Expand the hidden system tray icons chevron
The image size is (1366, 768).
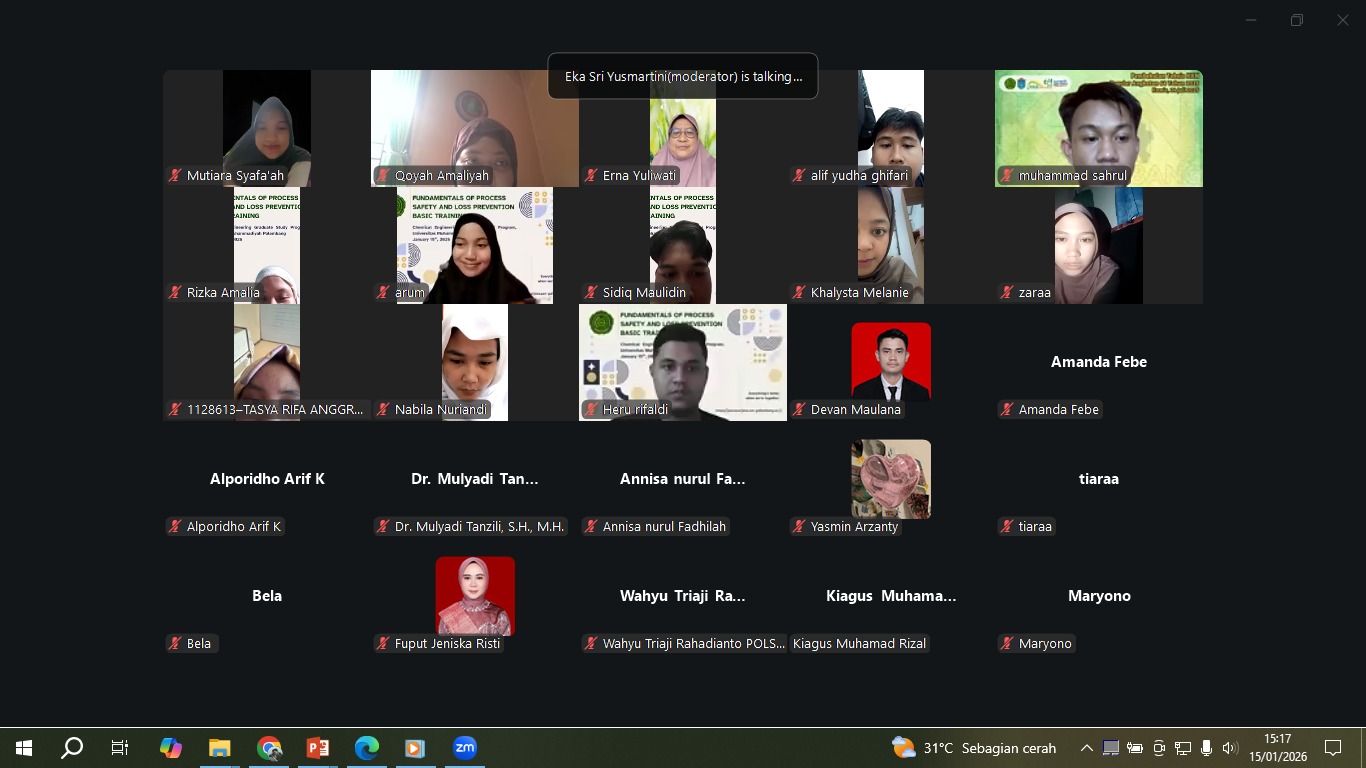pyautogui.click(x=1087, y=748)
